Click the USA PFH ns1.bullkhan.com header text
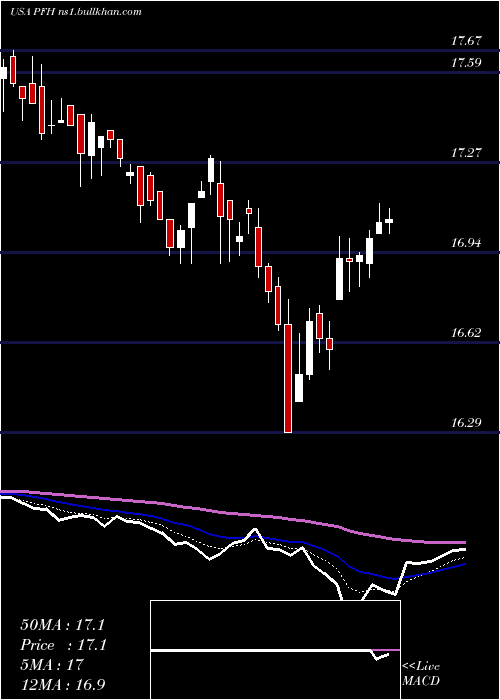The image size is (500, 700). pyautogui.click(x=75, y=12)
